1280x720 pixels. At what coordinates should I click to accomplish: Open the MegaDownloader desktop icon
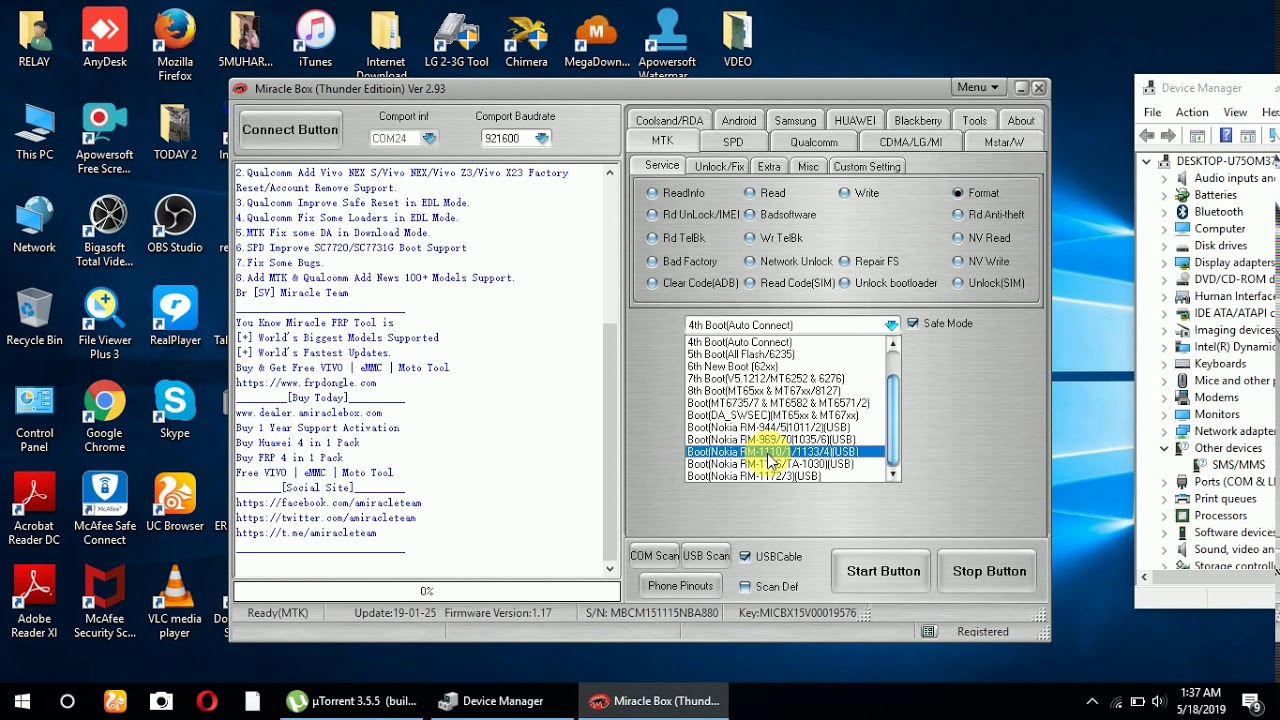[597, 40]
